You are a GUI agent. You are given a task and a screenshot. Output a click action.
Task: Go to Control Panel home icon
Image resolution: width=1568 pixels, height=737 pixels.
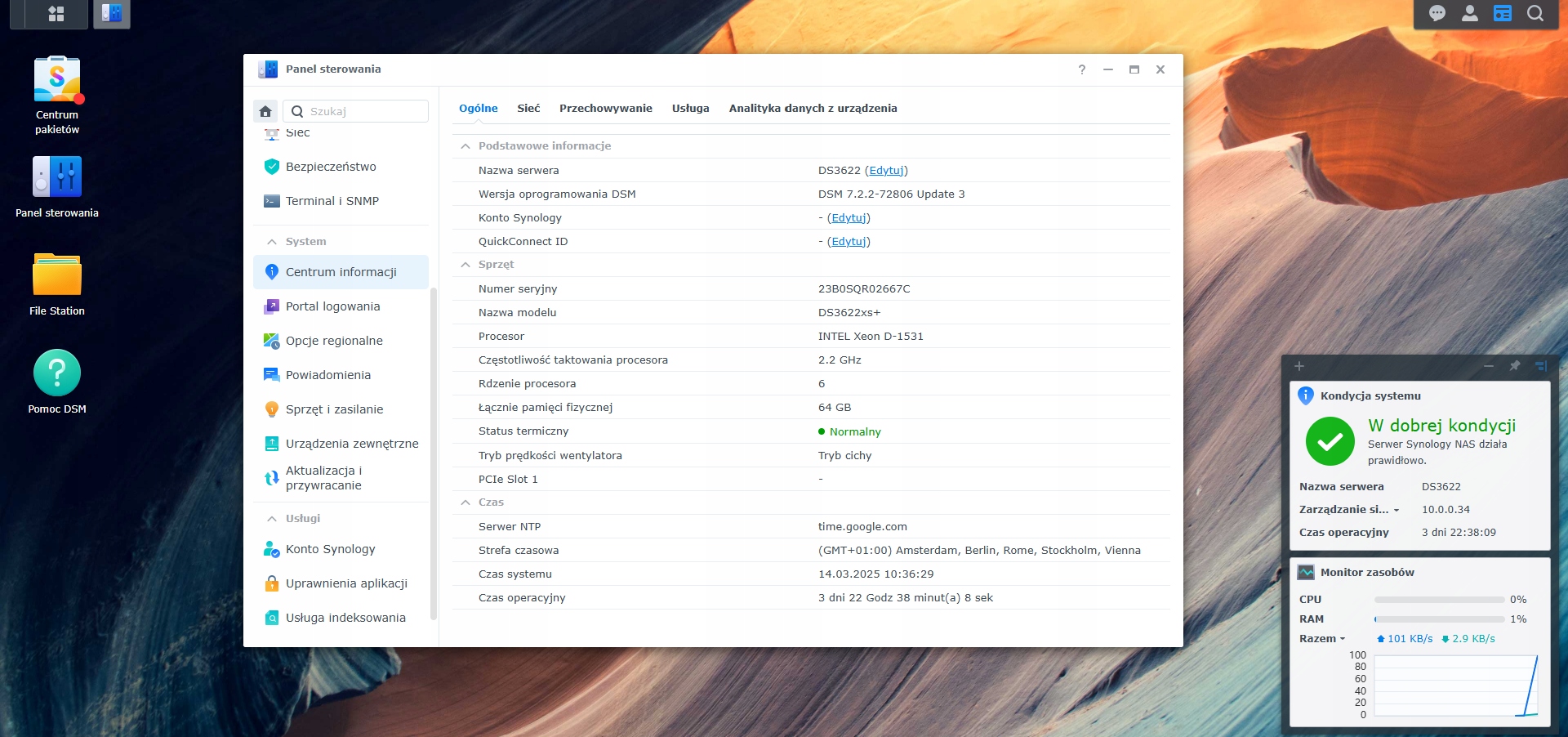pos(265,111)
